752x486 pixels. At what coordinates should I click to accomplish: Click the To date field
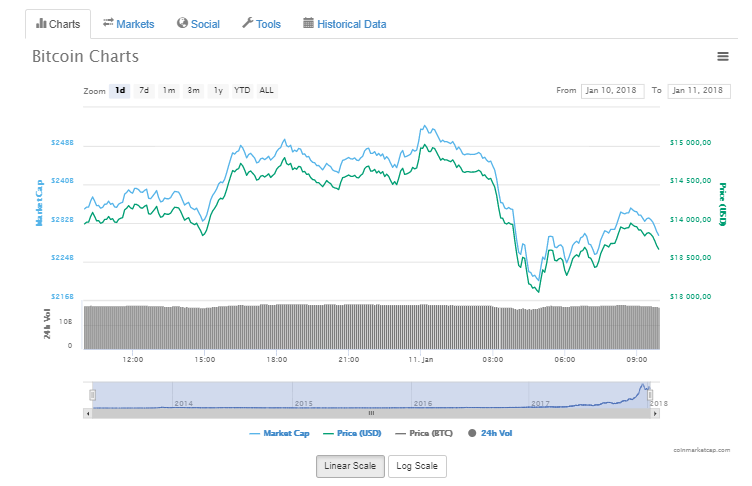(x=699, y=91)
